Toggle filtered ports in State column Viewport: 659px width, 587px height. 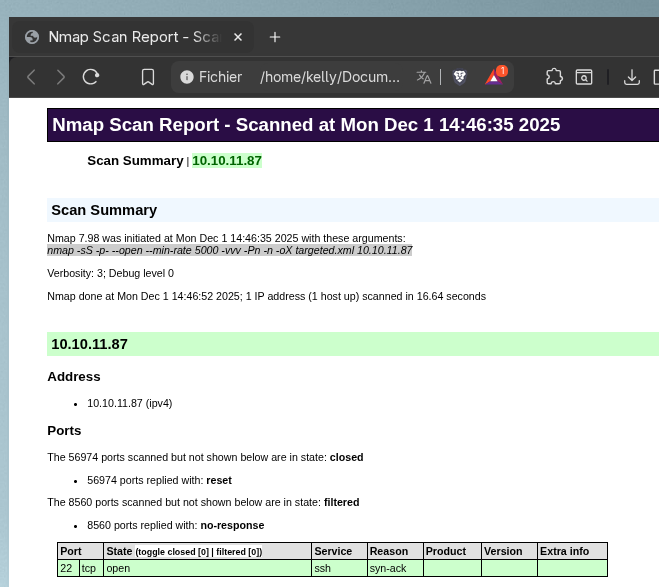click(x=237, y=552)
